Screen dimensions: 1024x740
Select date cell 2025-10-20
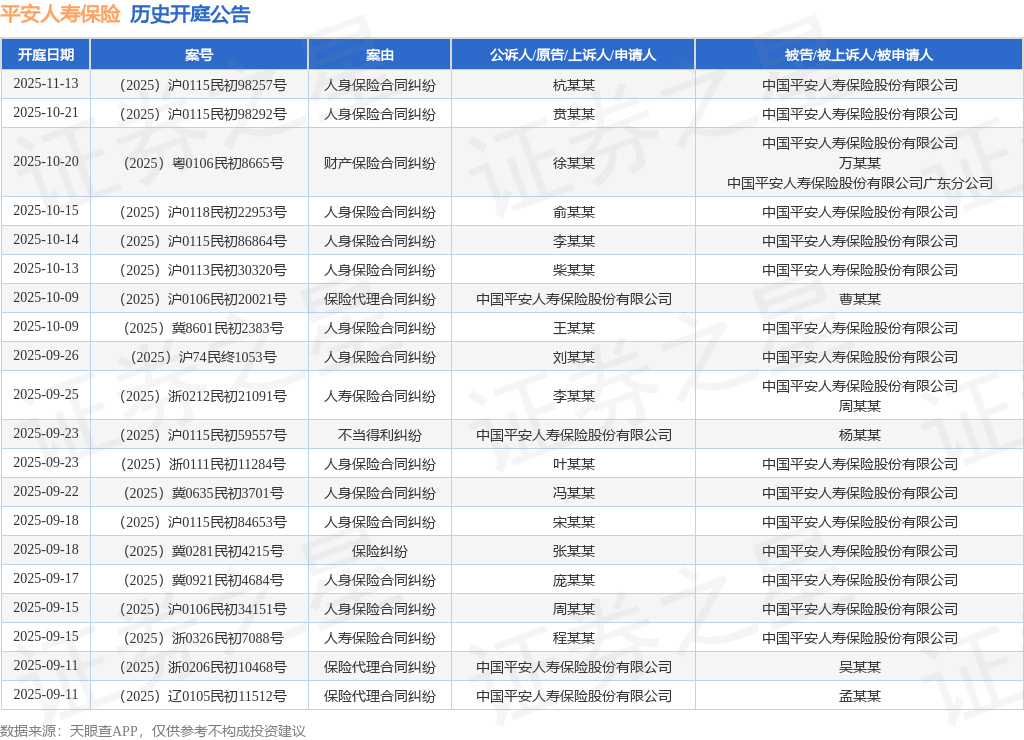pos(46,162)
